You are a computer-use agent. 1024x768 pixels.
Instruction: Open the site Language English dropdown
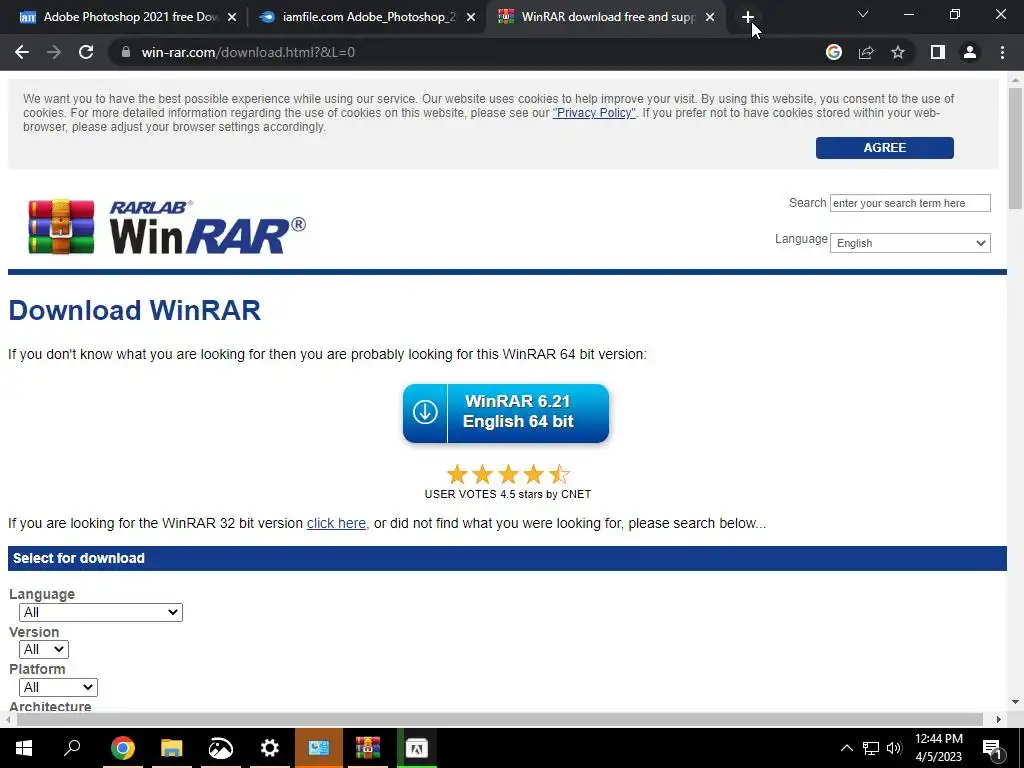910,243
